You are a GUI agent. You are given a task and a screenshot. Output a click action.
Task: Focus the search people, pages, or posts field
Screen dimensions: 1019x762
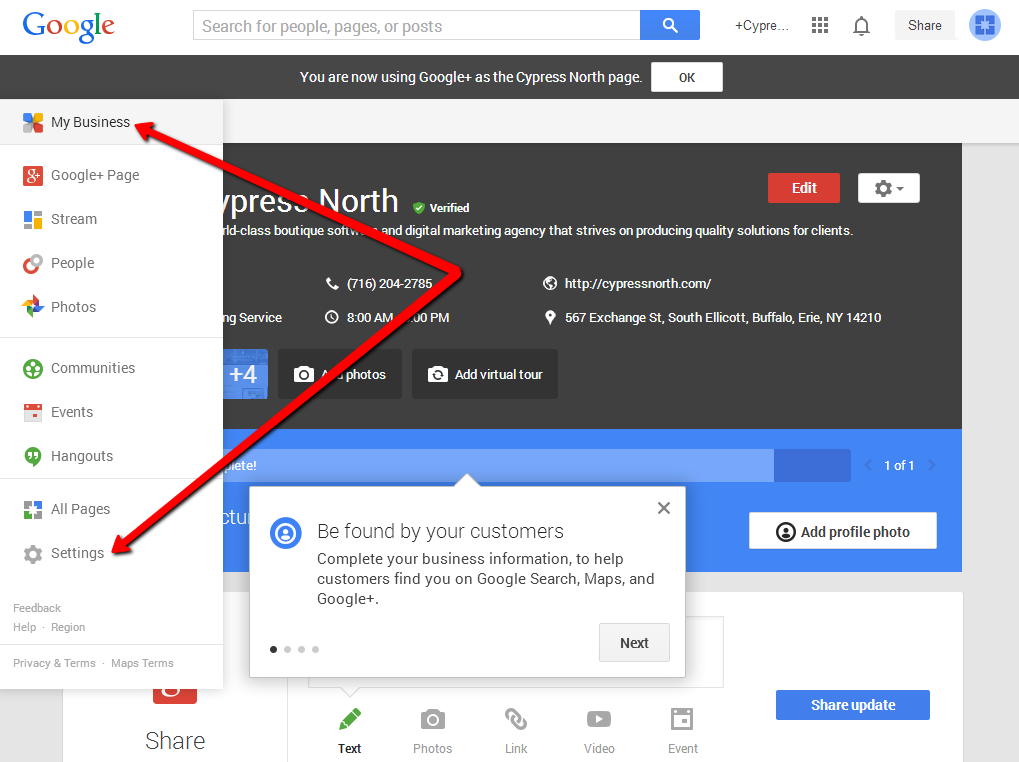point(417,25)
